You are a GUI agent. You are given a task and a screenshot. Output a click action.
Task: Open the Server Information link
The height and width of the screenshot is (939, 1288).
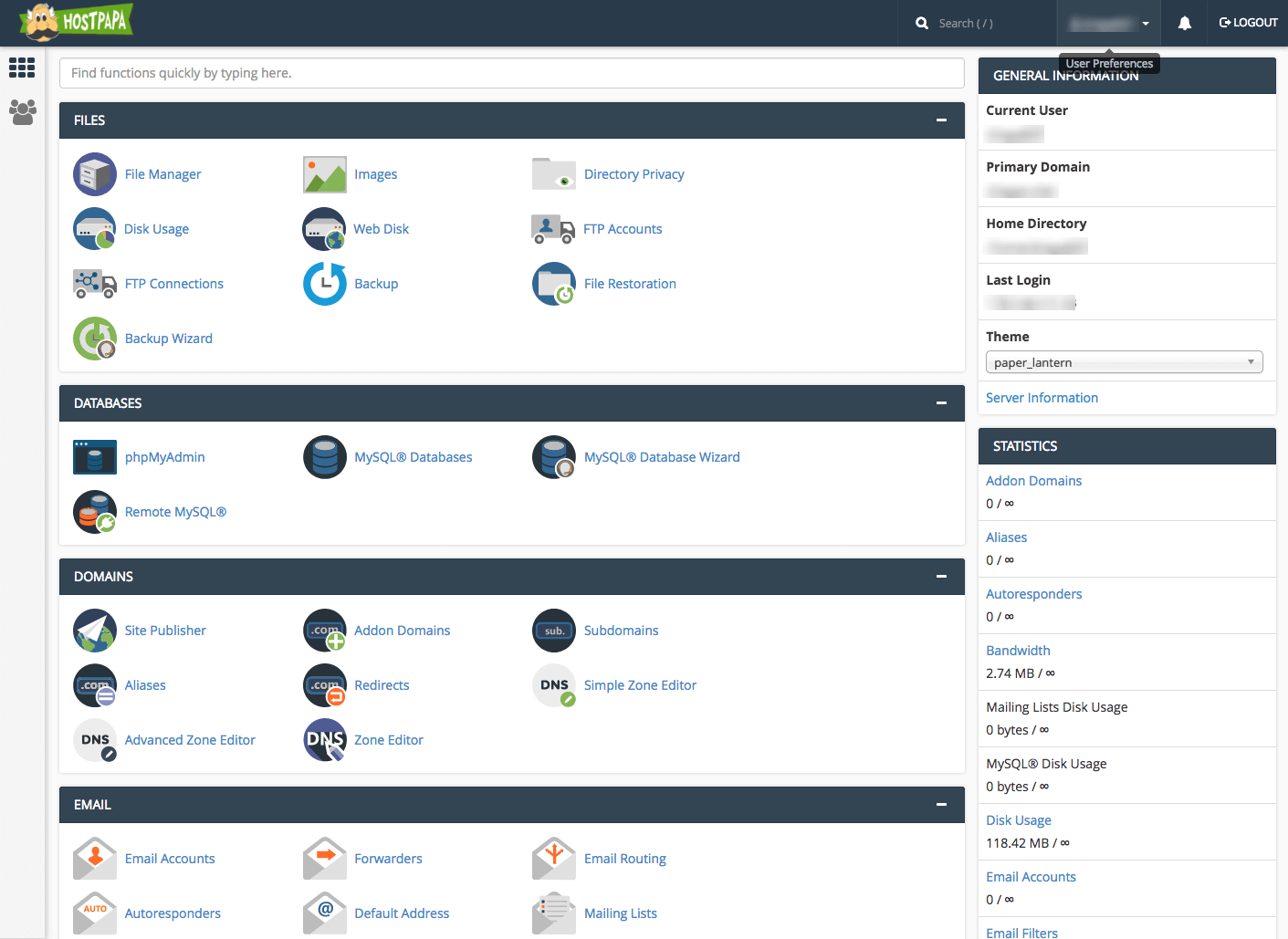pos(1042,398)
